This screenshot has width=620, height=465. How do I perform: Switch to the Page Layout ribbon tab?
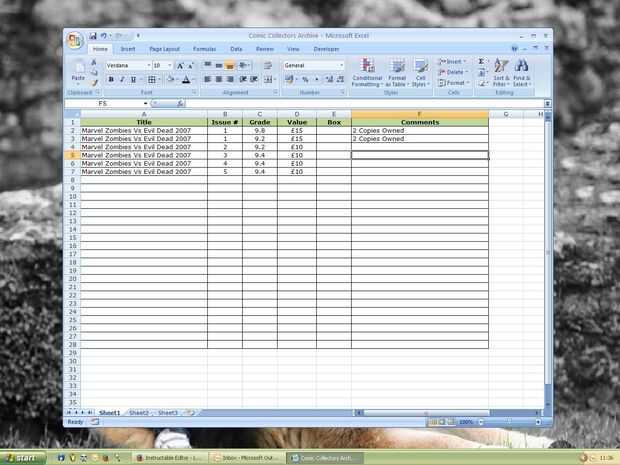click(164, 49)
